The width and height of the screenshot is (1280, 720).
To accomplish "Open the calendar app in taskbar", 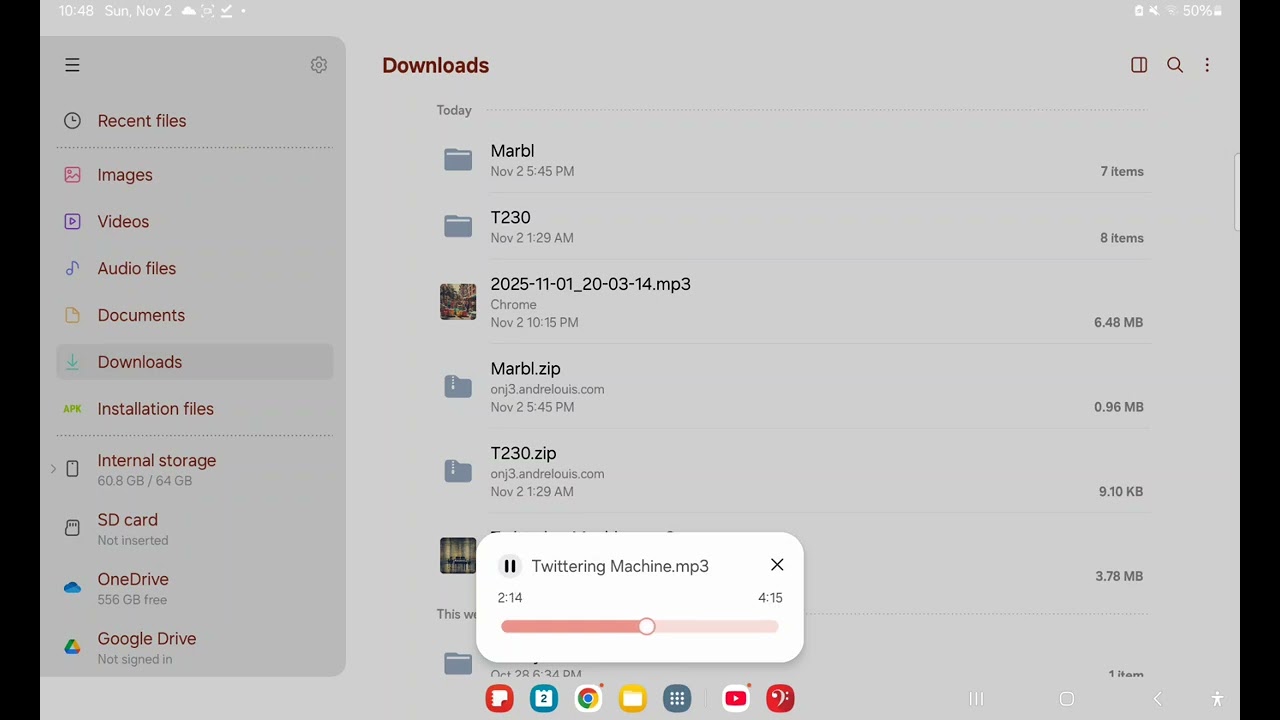I will pyautogui.click(x=544, y=699).
